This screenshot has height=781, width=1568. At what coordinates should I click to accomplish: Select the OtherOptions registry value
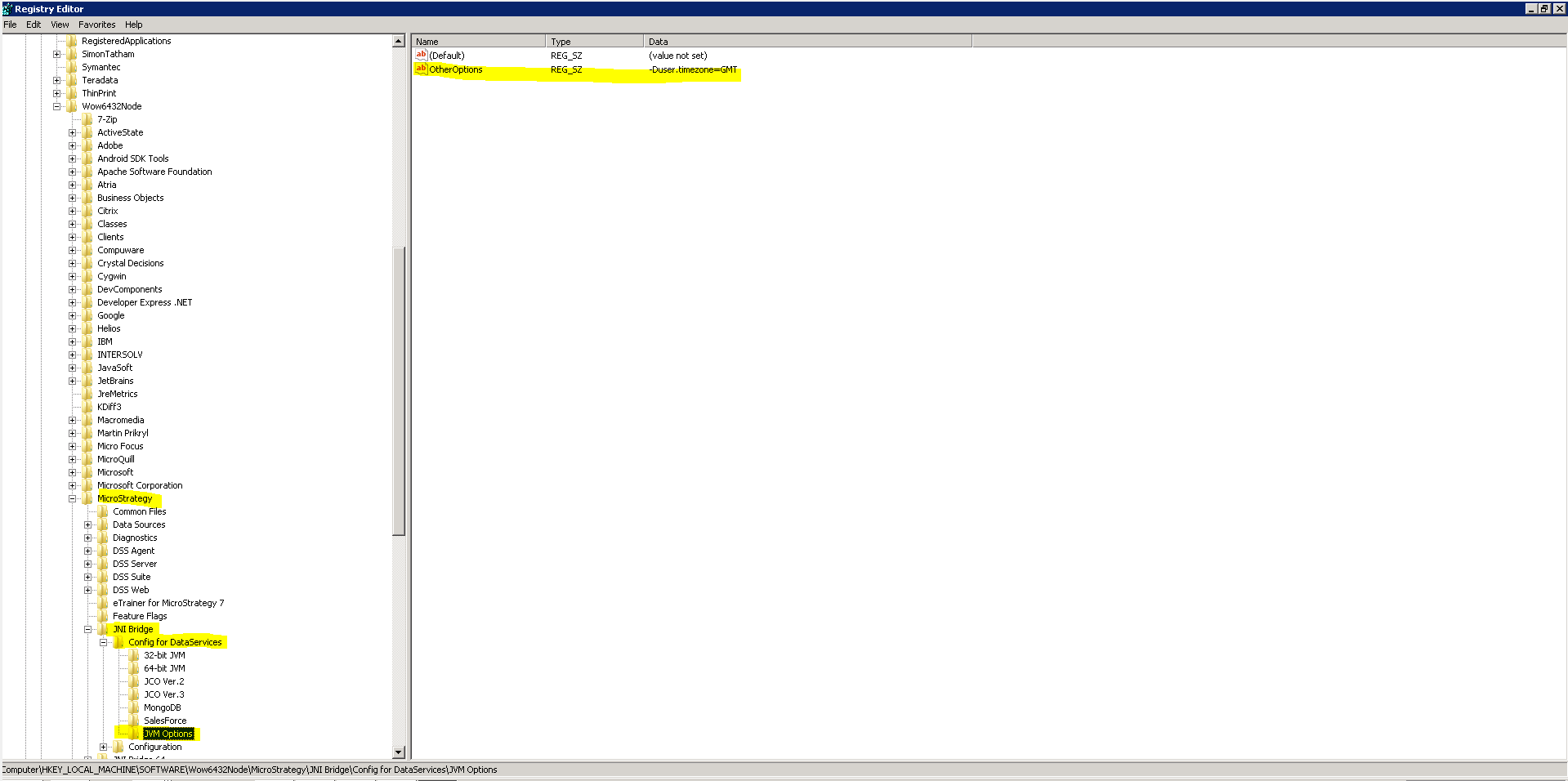coord(455,69)
